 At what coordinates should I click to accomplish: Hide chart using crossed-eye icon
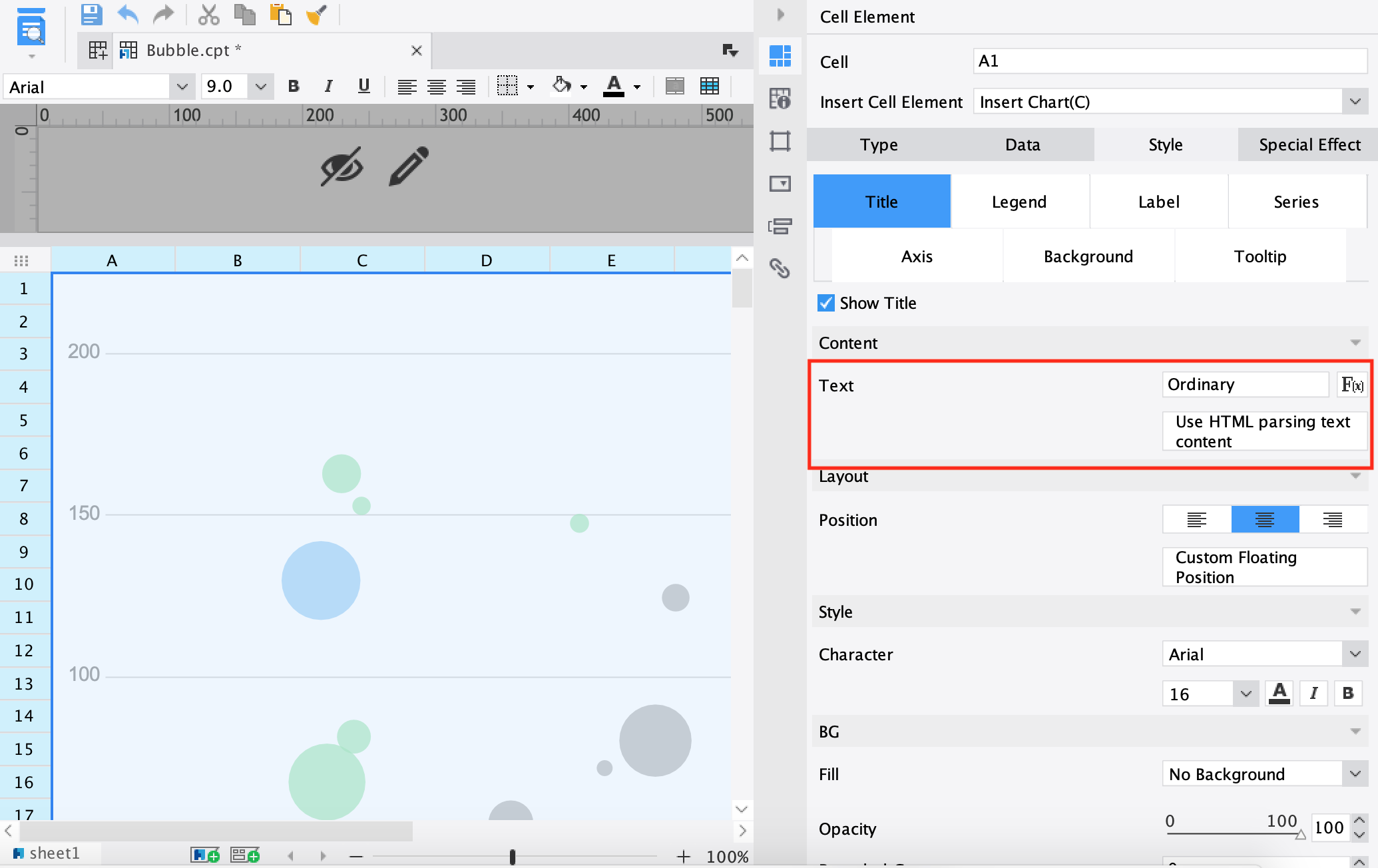342,166
